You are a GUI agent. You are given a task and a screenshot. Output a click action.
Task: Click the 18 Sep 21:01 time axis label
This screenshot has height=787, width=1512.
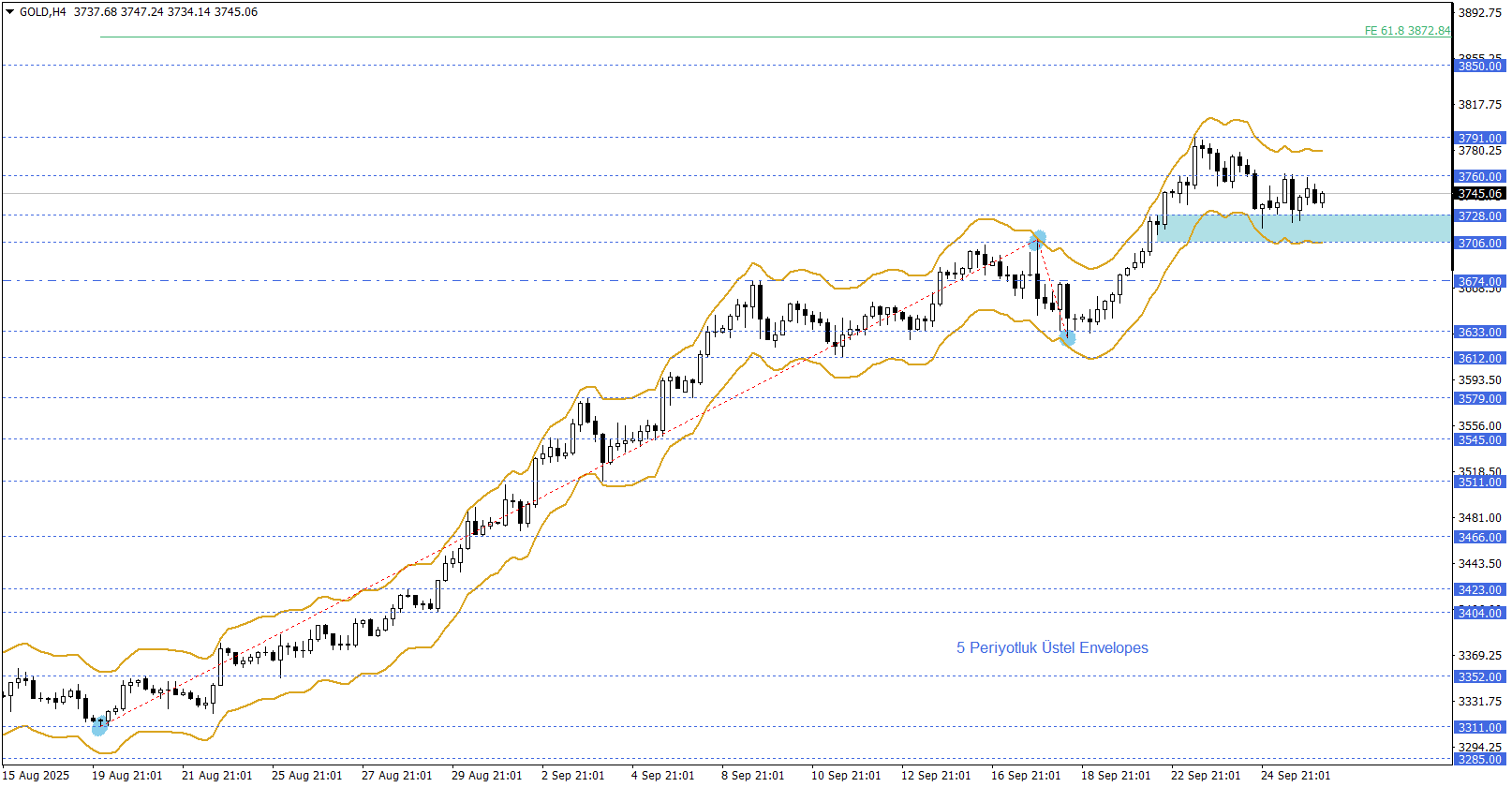[1117, 775]
